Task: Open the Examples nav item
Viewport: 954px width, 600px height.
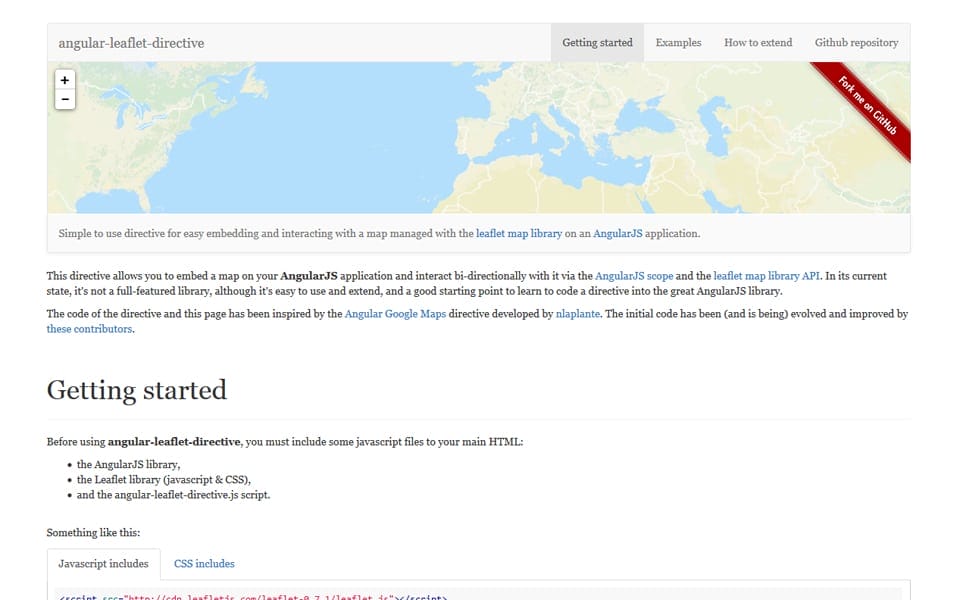Action: pos(678,43)
